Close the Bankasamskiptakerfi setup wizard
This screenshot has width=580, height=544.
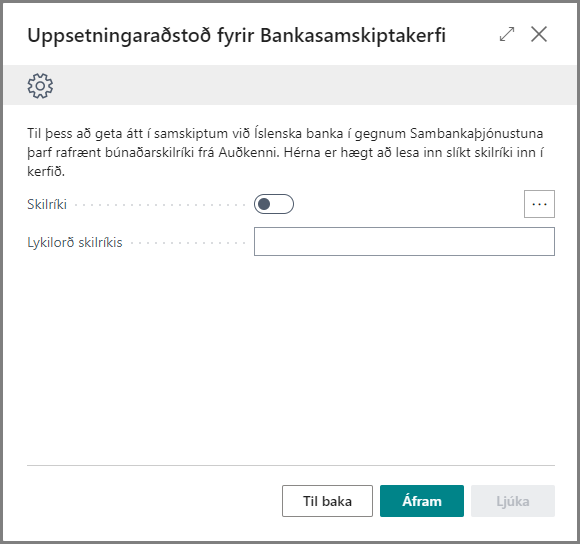click(x=539, y=34)
